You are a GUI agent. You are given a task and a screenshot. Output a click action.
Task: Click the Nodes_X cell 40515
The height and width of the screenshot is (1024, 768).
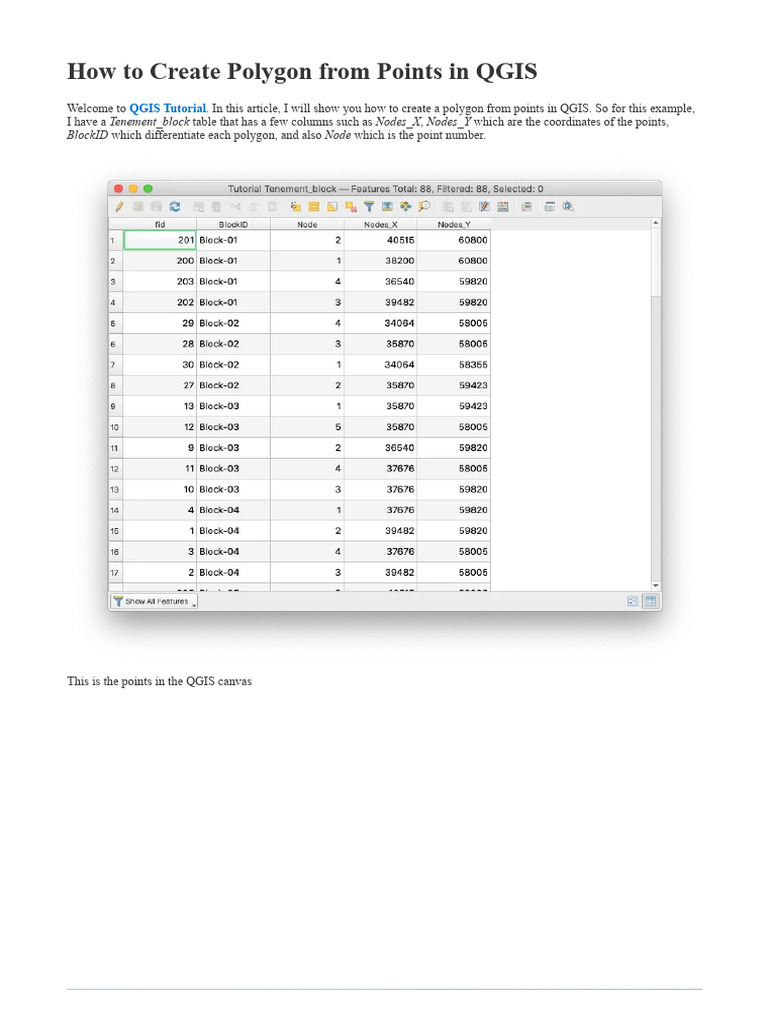(381, 240)
